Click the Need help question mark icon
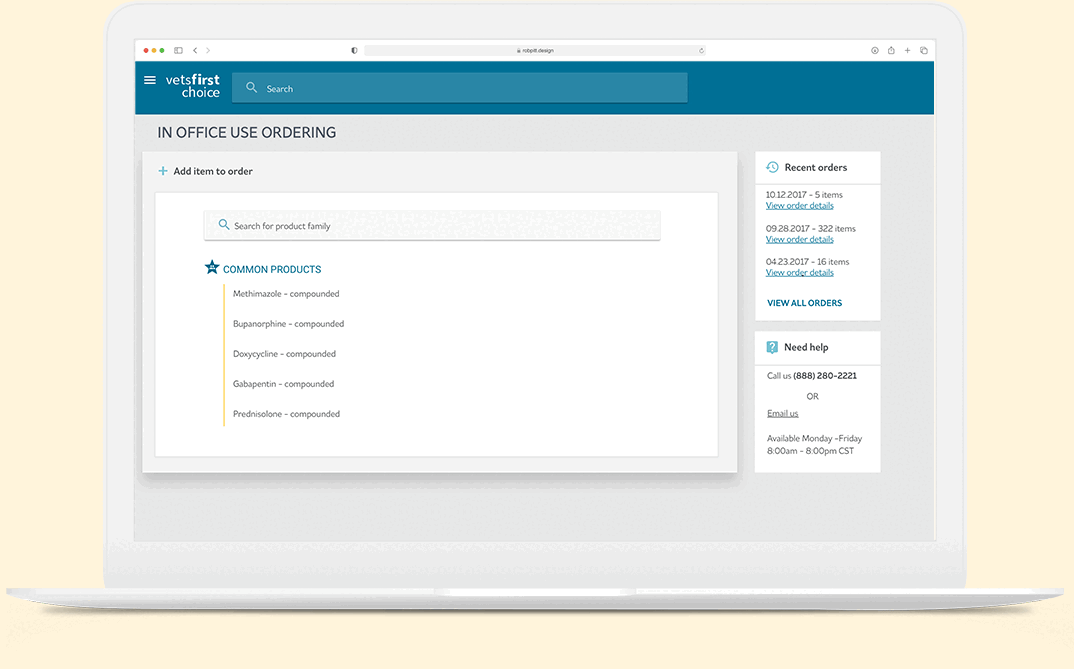Image resolution: width=1074 pixels, height=669 pixels. [772, 347]
